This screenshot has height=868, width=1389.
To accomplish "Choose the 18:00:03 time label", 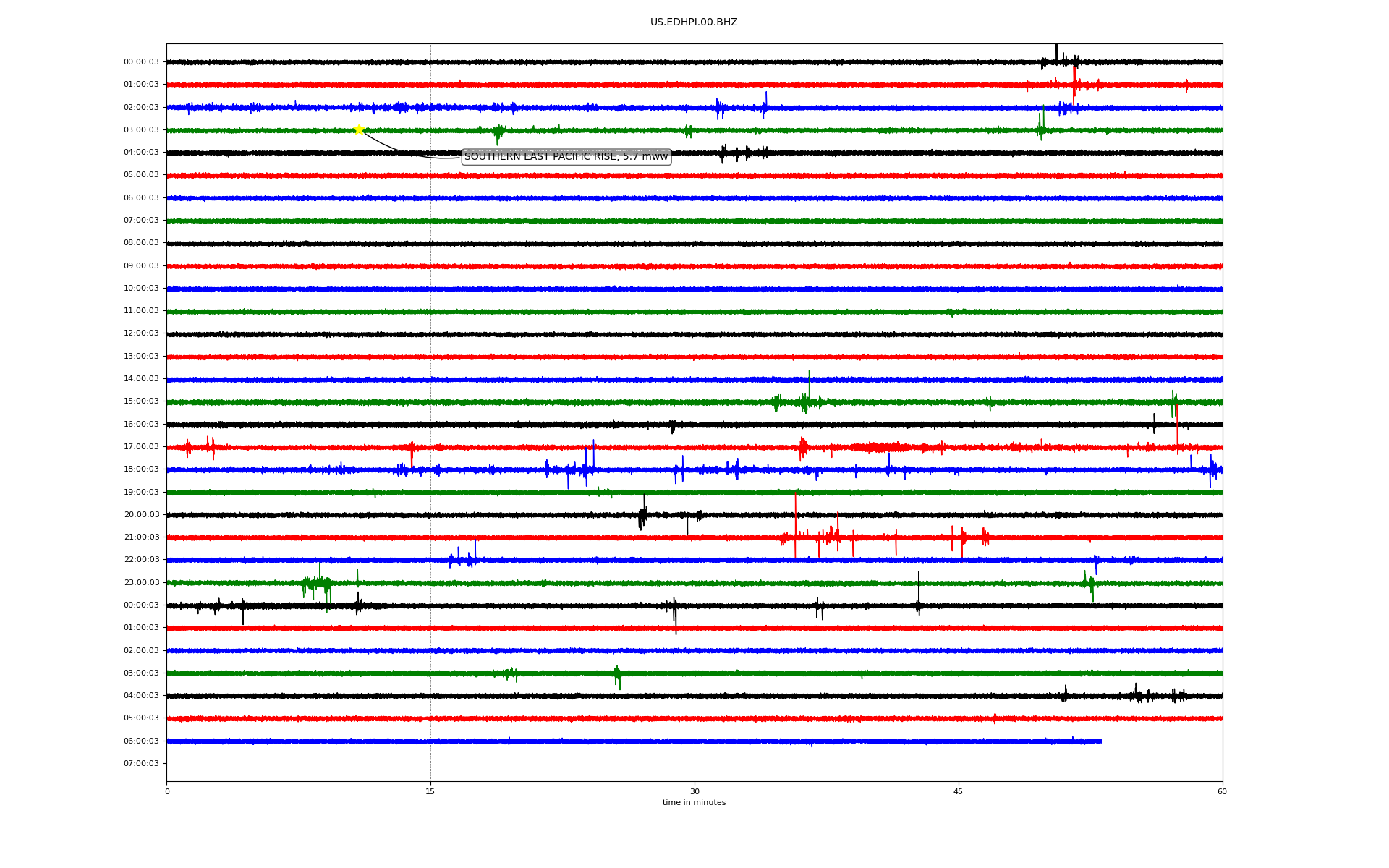I will pos(141,469).
